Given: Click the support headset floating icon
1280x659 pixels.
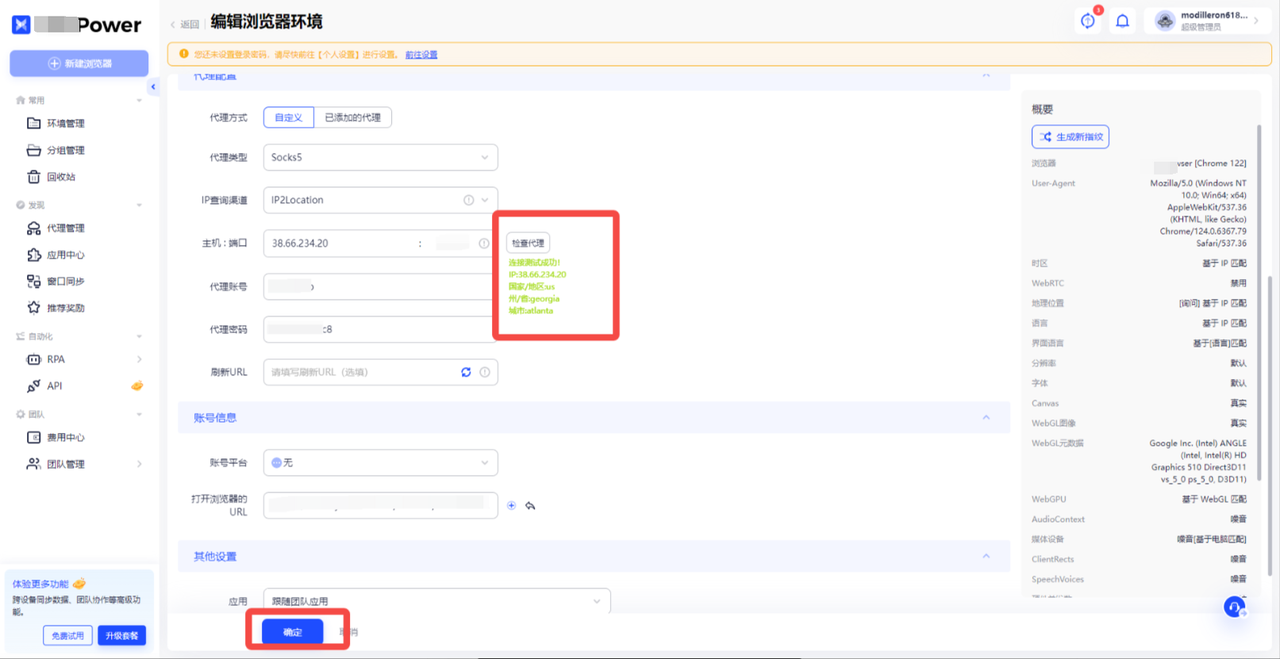Looking at the screenshot, I should (x=1235, y=607).
